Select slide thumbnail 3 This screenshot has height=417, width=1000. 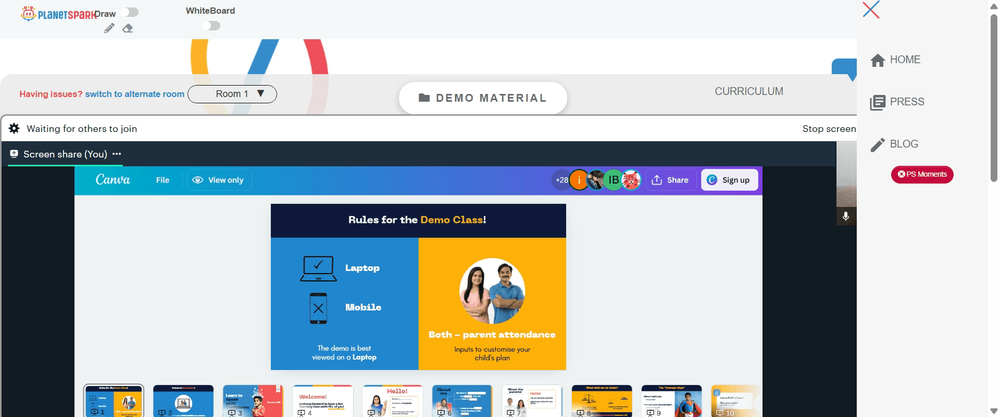(253, 400)
